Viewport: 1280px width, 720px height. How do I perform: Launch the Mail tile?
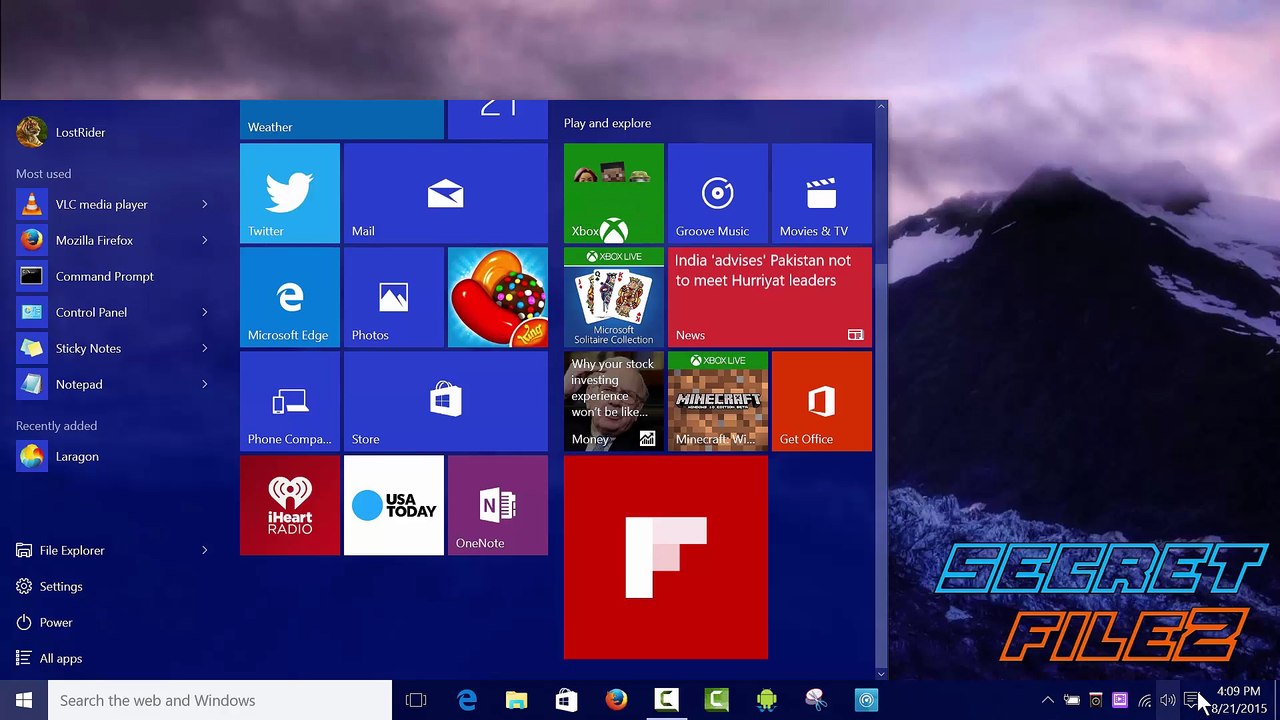pyautogui.click(x=446, y=193)
